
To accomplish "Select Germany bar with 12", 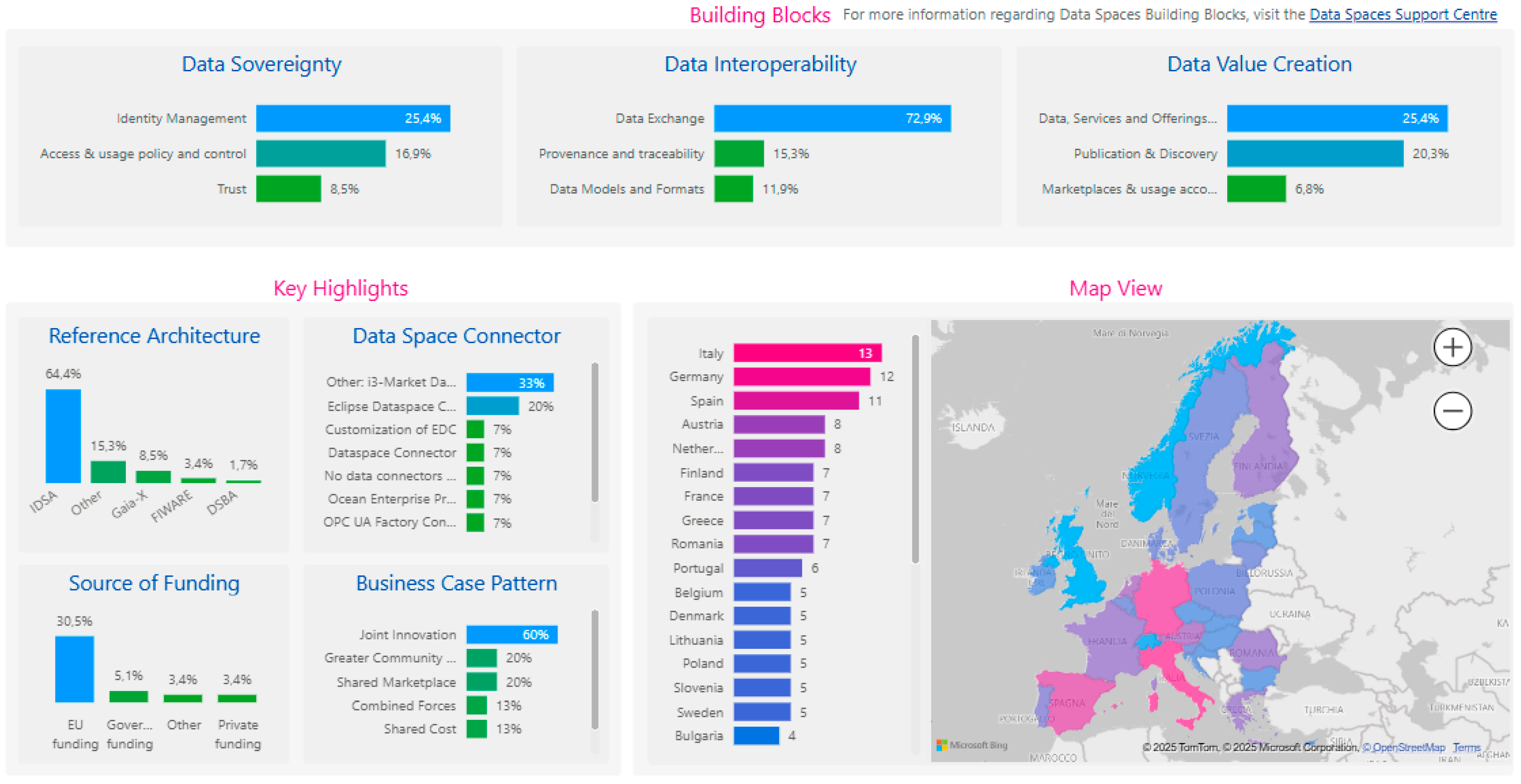I will click(x=802, y=376).
